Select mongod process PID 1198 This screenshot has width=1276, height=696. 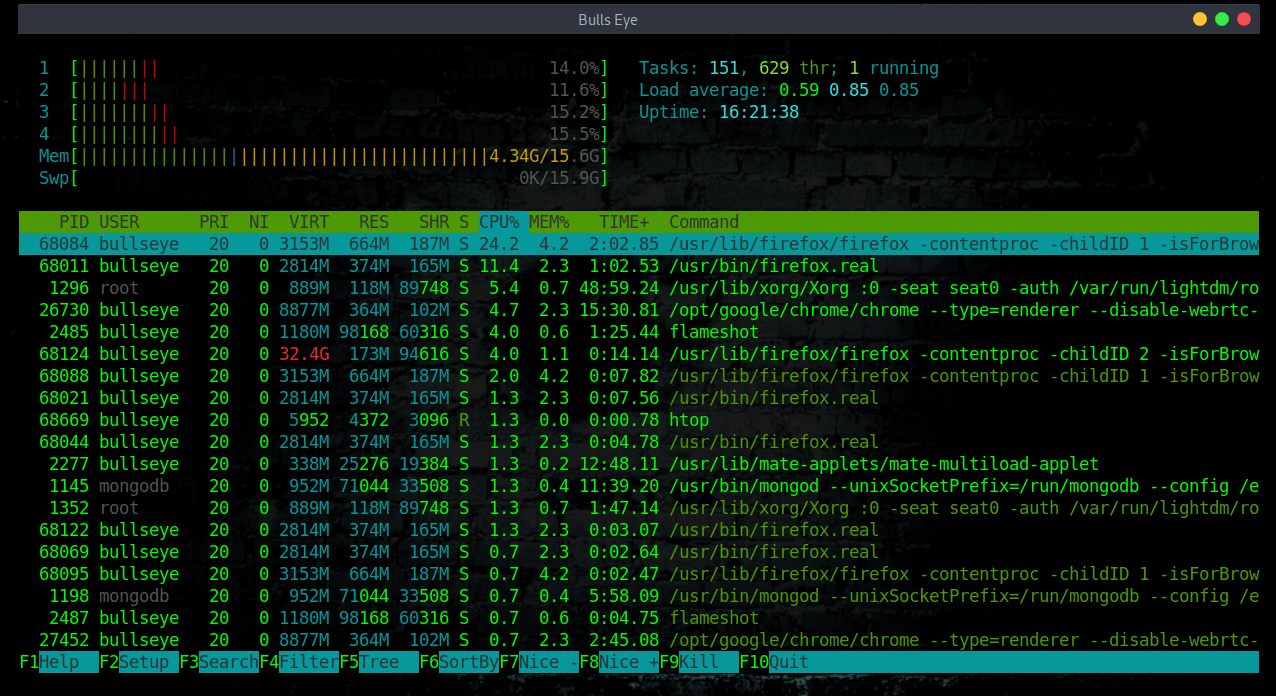click(639, 596)
